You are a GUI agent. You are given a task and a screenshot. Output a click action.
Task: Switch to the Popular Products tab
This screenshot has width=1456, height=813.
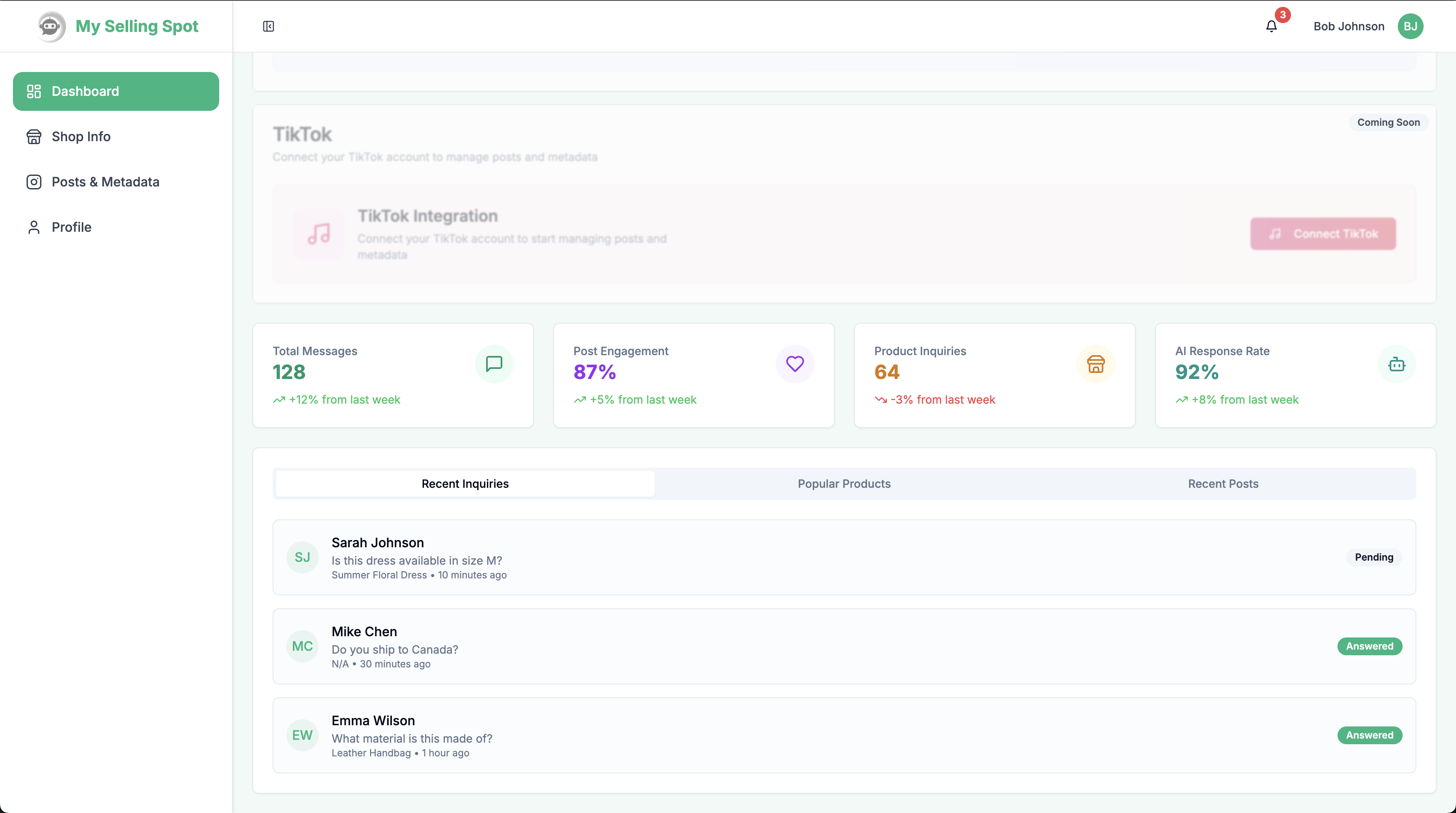tap(844, 483)
